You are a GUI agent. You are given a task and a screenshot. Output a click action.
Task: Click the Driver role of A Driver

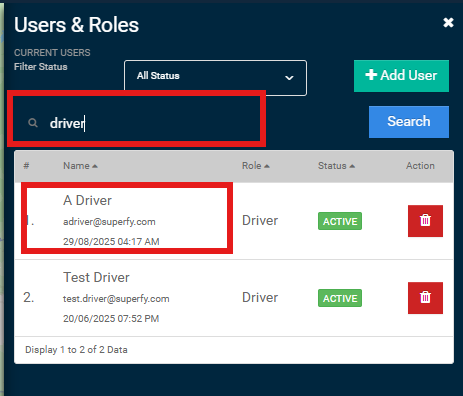point(260,221)
